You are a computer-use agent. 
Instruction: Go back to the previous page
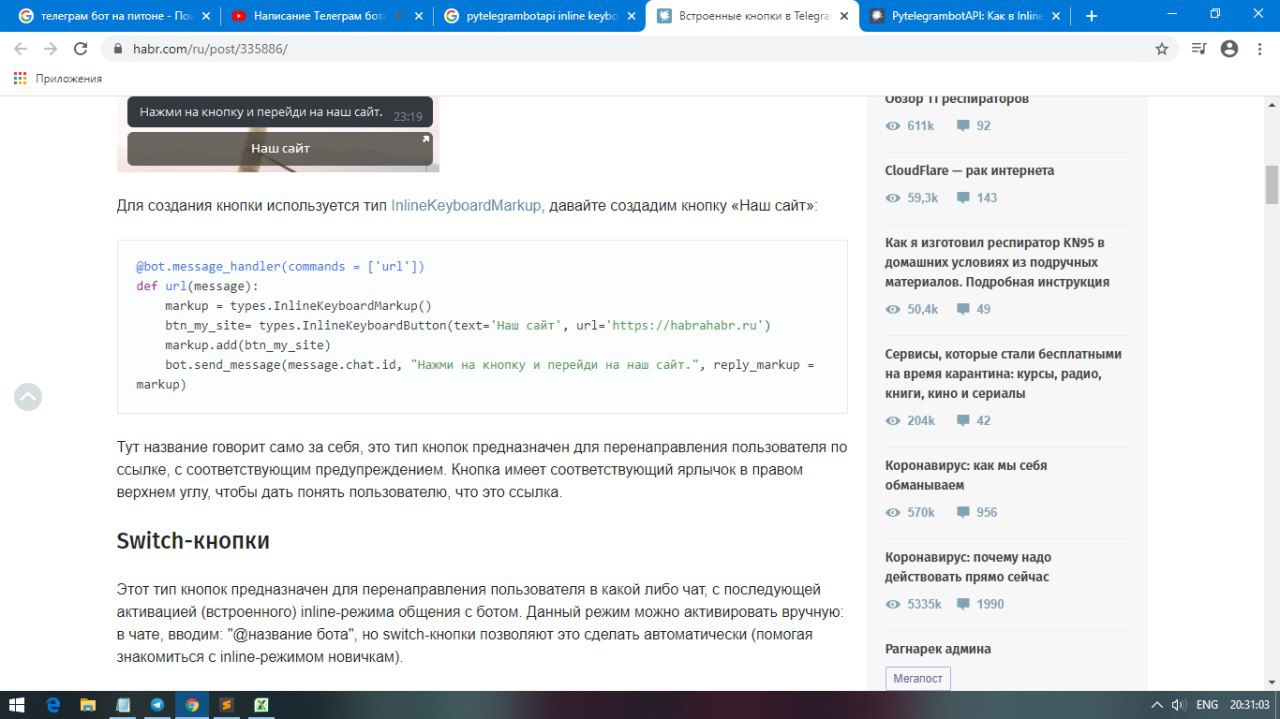pos(20,48)
